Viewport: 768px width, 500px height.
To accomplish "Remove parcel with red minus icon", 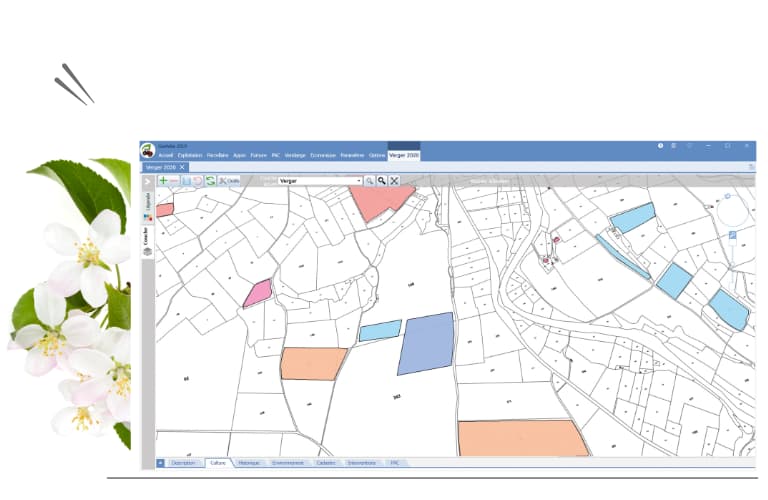I will [174, 181].
